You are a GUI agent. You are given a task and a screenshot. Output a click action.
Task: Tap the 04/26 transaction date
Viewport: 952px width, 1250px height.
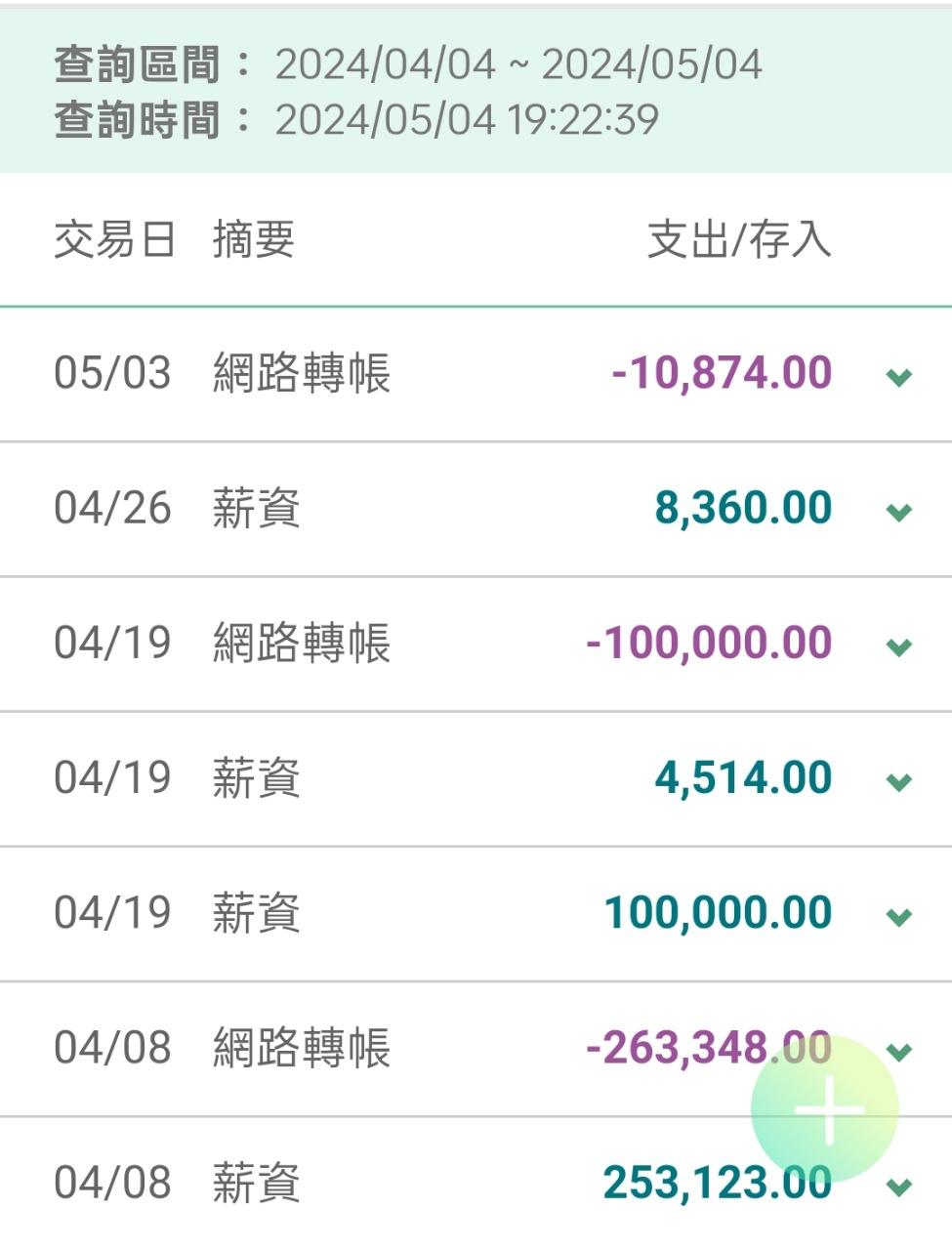(112, 509)
